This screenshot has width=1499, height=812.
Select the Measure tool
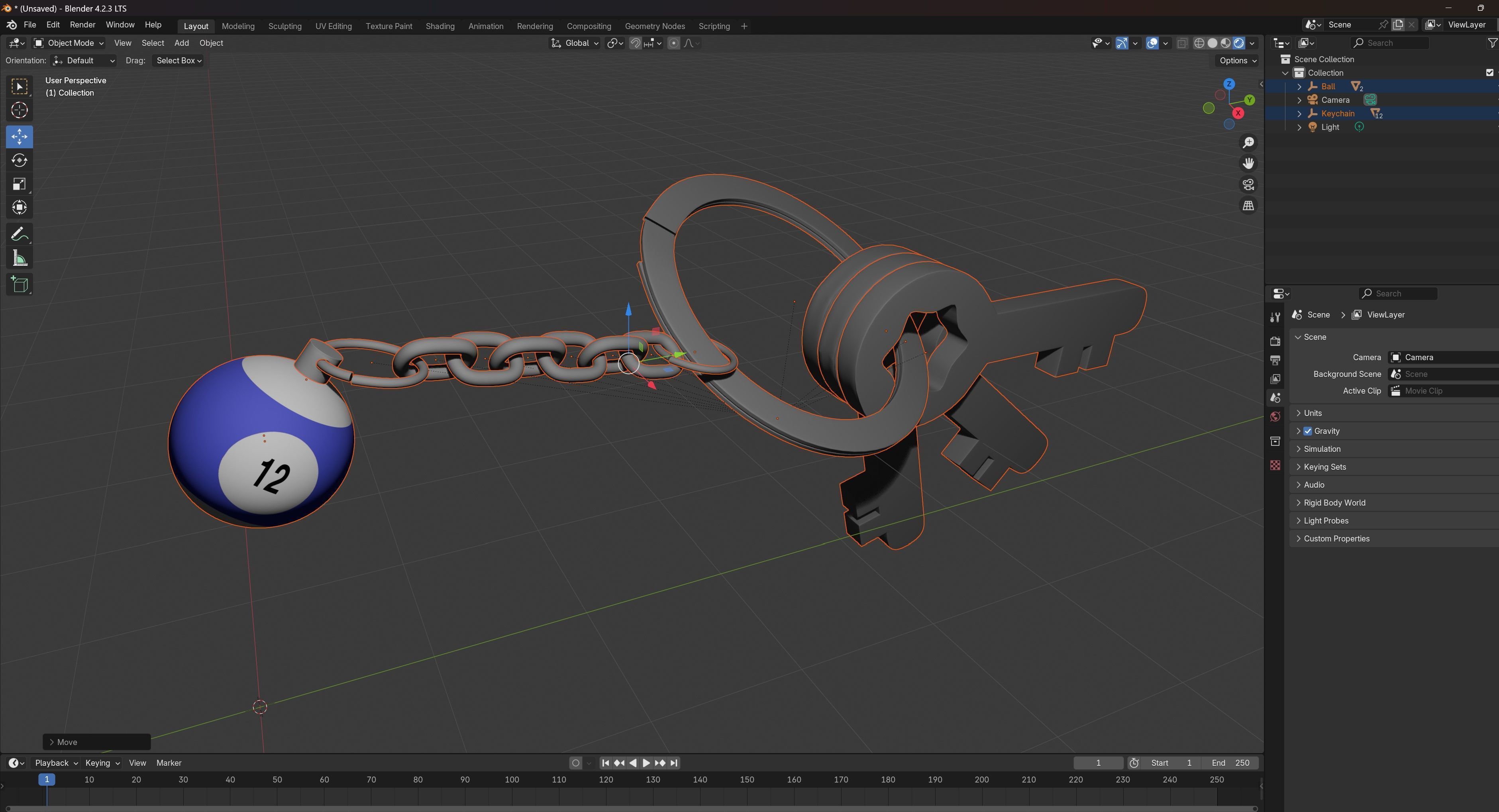(19, 259)
